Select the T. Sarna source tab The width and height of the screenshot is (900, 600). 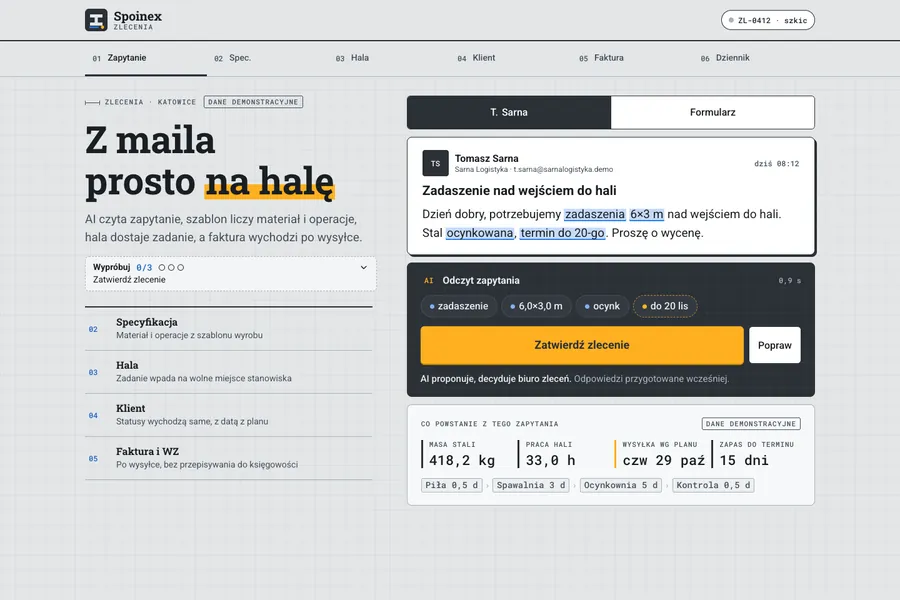[x=509, y=113]
